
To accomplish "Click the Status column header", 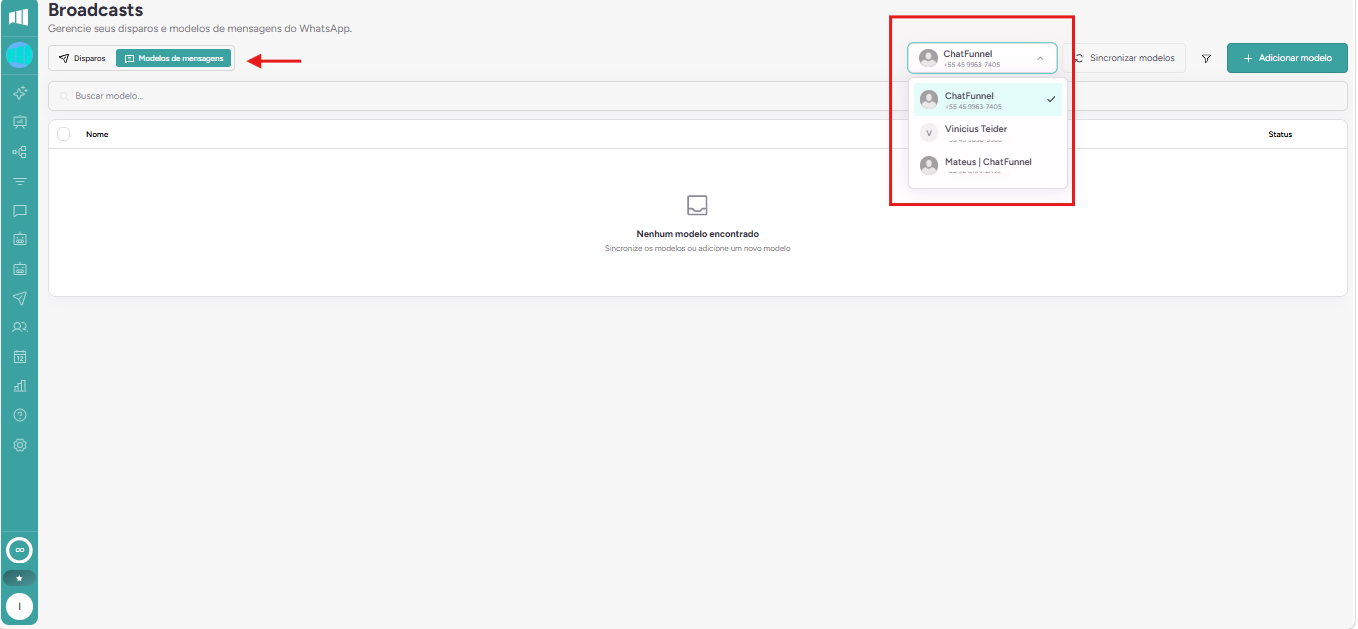I will point(1280,134).
